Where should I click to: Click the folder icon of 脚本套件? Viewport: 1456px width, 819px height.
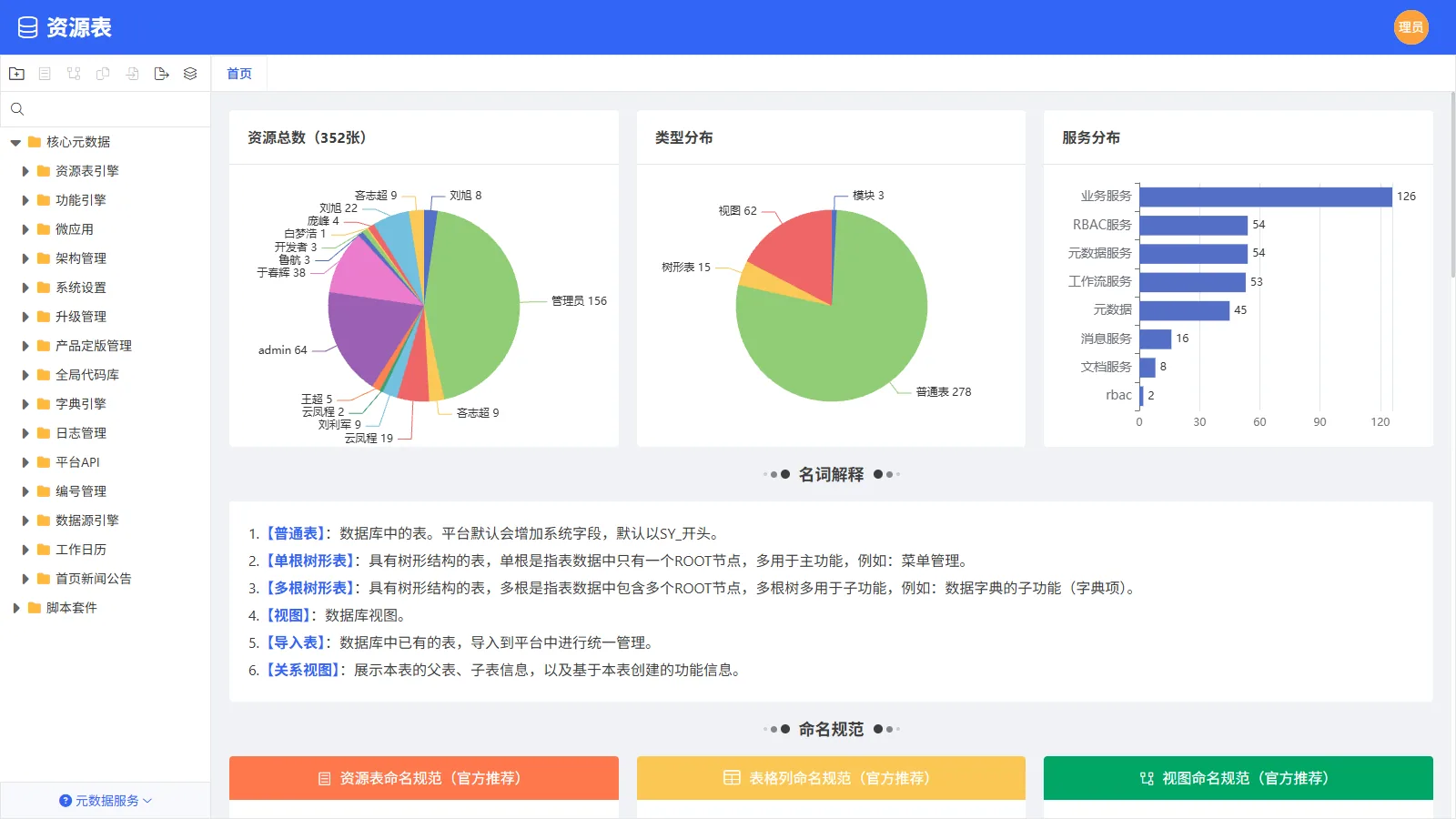coord(35,608)
